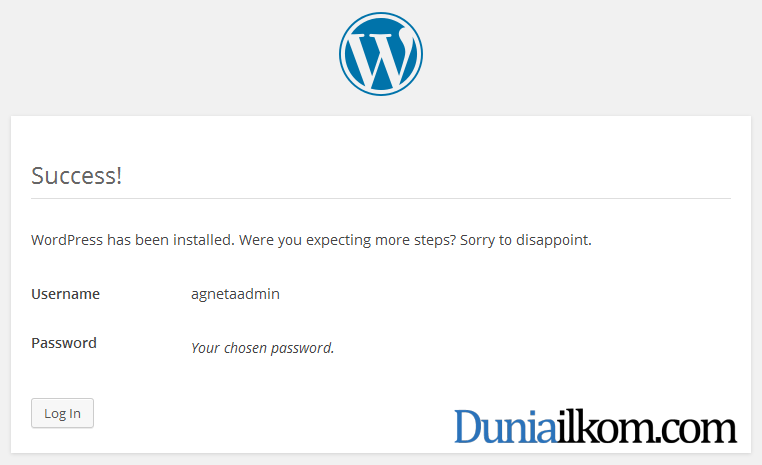Screen dimensions: 762x465
Task: Click the '.com' ending of the watermark
Action: click(696, 430)
